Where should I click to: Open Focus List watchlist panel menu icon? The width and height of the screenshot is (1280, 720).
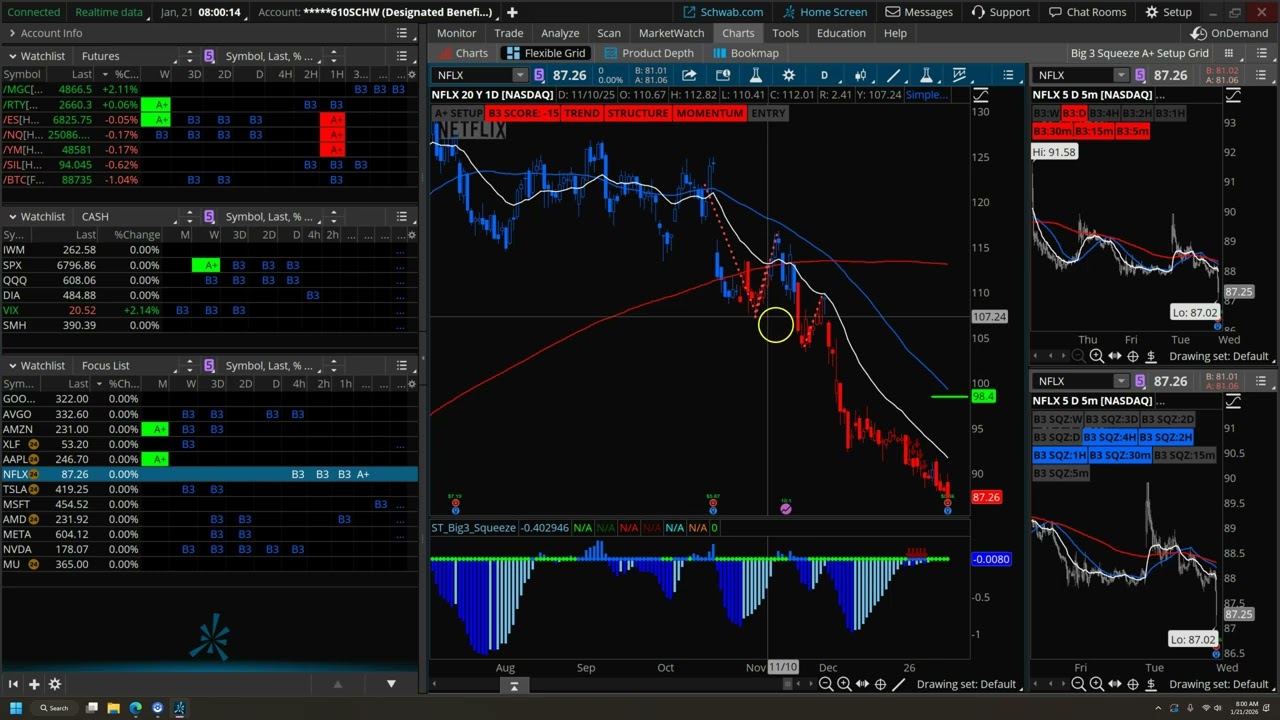click(401, 365)
